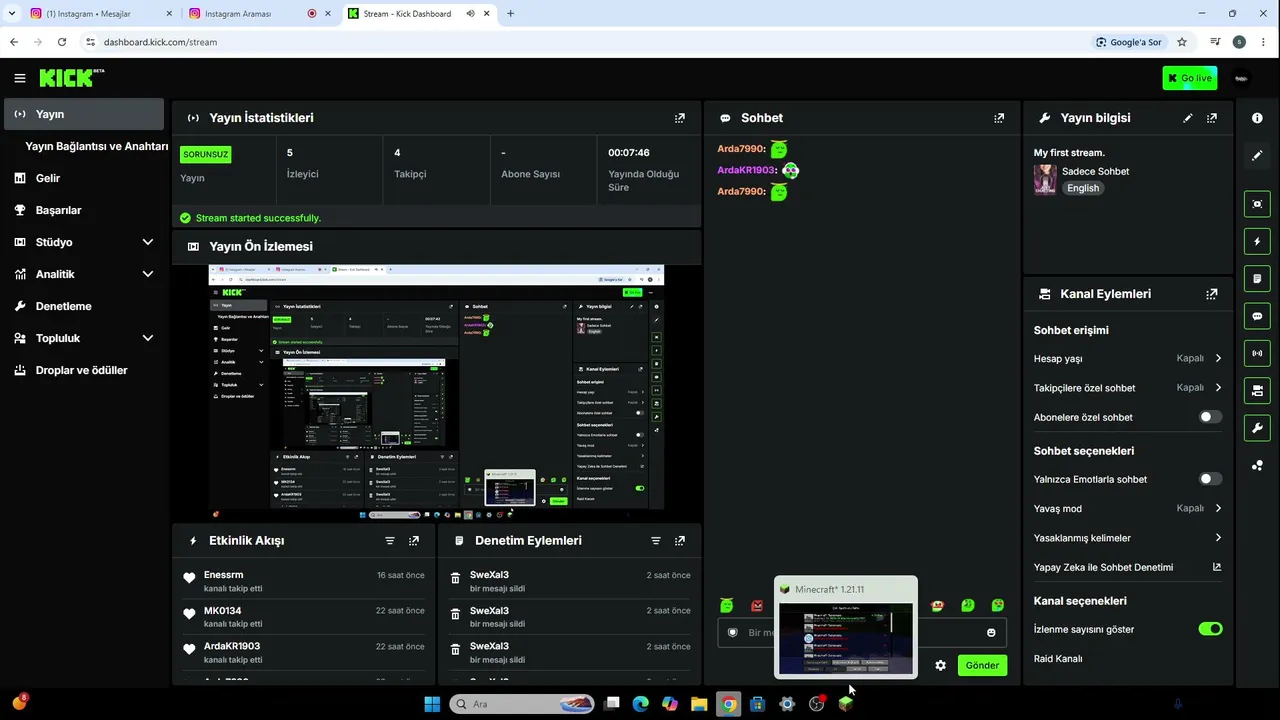The width and height of the screenshot is (1280, 720).
Task: Pop out the Yayın bilgisi panel
Action: pos(1212,118)
